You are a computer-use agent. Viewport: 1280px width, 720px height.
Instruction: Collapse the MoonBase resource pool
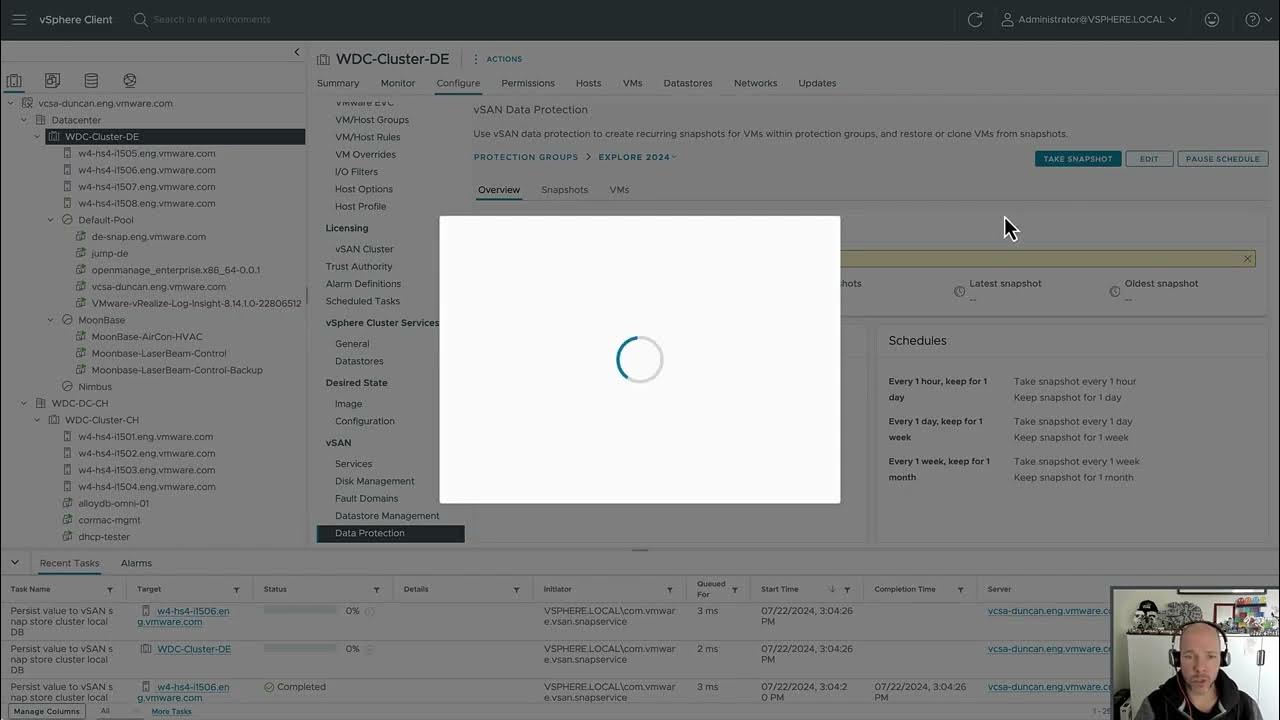tap(52, 320)
